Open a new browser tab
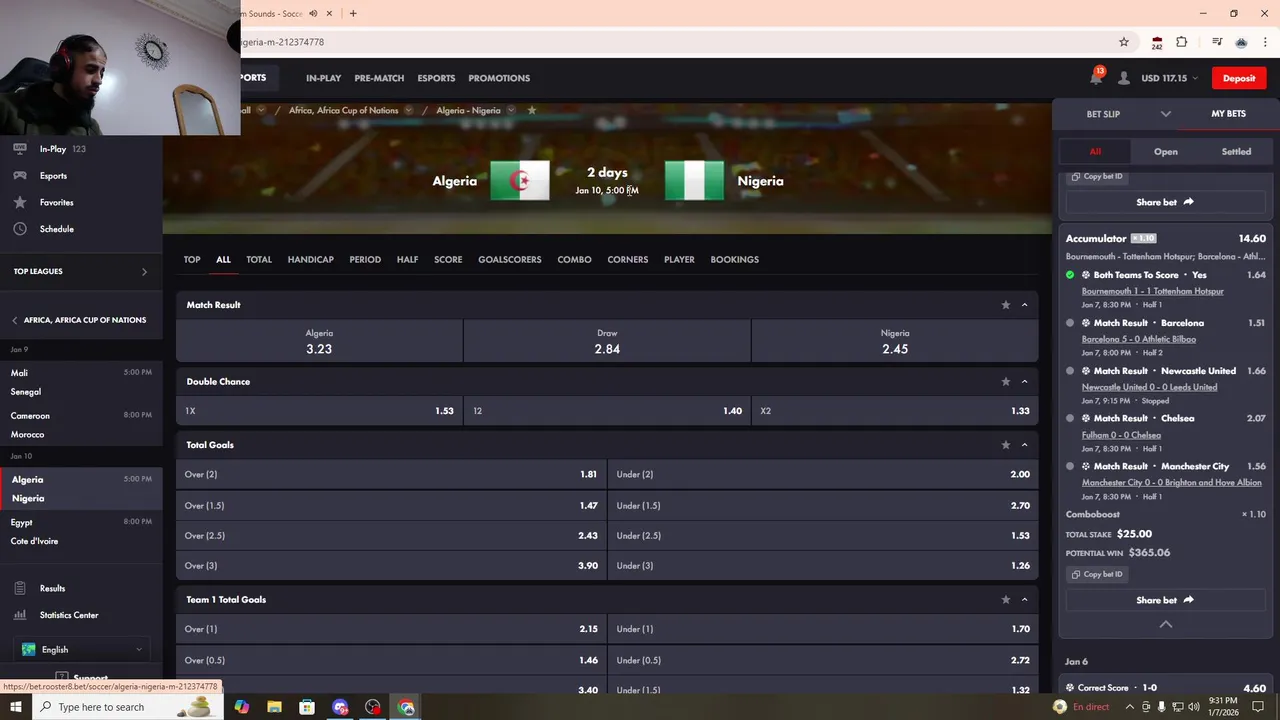This screenshot has width=1280, height=720. 353,13
